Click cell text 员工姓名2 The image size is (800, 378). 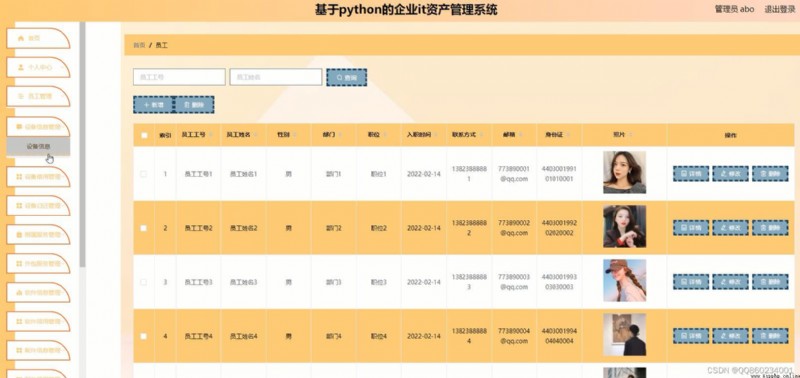pyautogui.click(x=243, y=228)
